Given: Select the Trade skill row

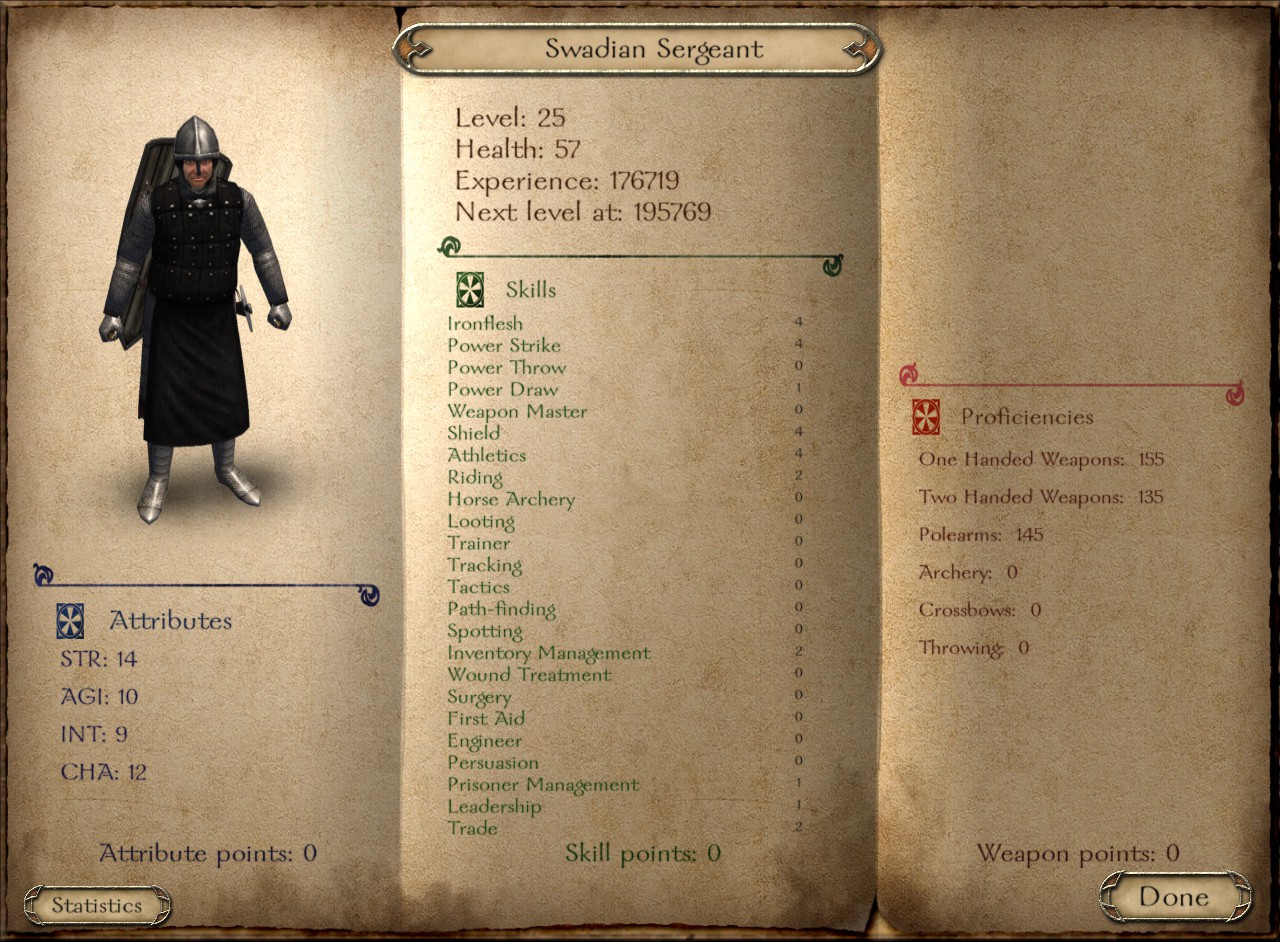Looking at the screenshot, I should tap(626, 828).
